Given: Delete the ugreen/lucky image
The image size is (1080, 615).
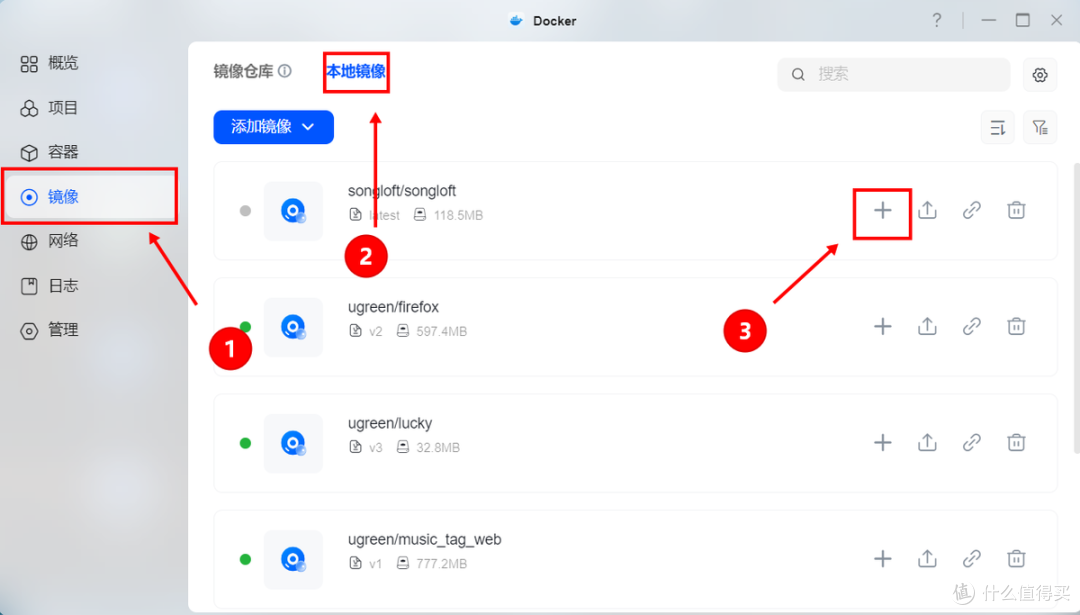Looking at the screenshot, I should (x=1016, y=442).
